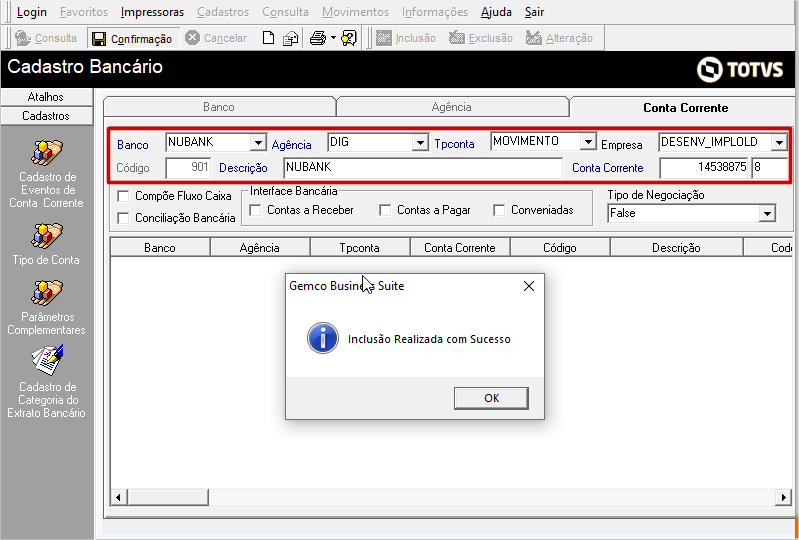
Task: Expand the Tpconta dropdown showing MOVIMENTO
Action: point(588,142)
